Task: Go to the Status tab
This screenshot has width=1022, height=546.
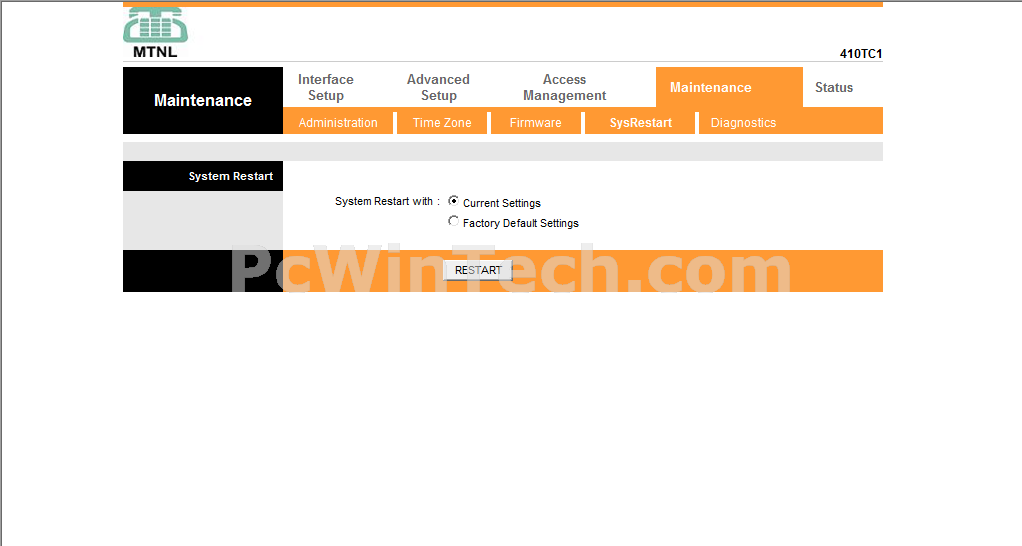Action: click(834, 87)
